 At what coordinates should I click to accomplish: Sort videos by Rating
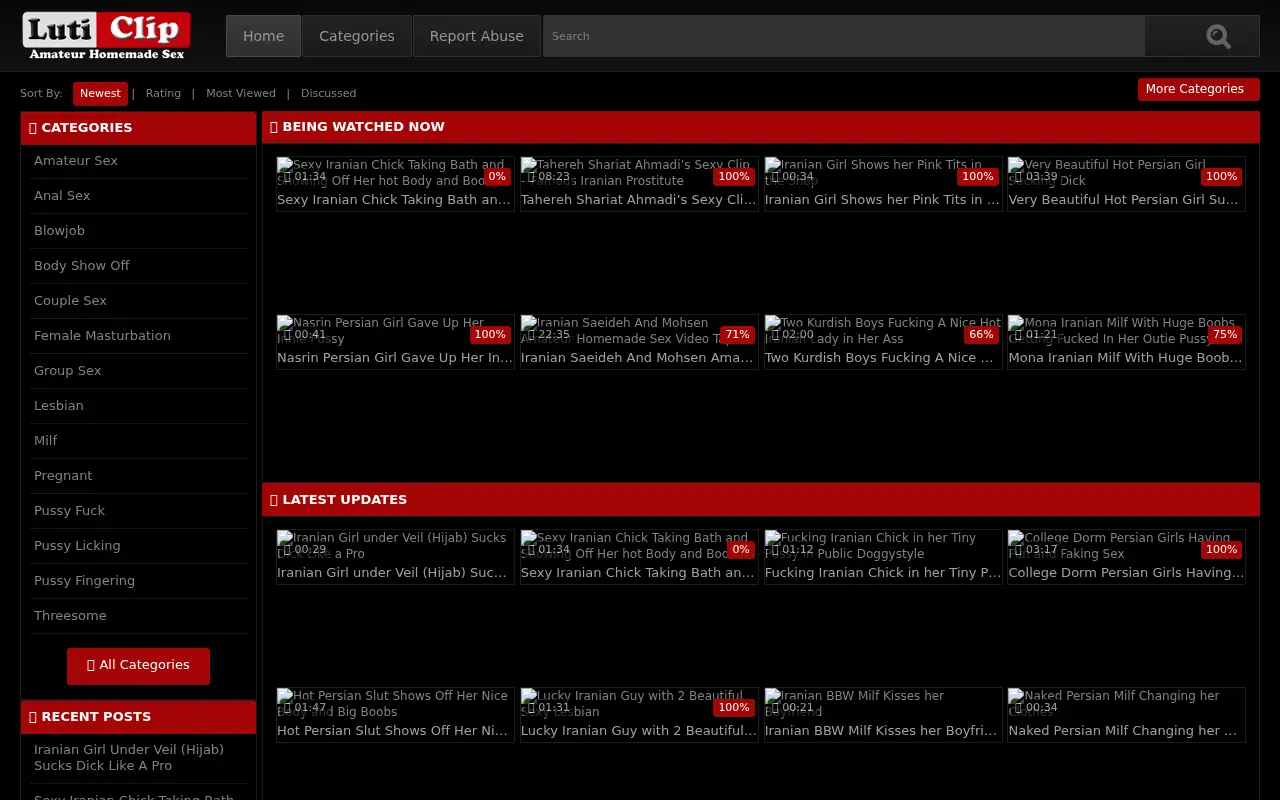point(163,93)
